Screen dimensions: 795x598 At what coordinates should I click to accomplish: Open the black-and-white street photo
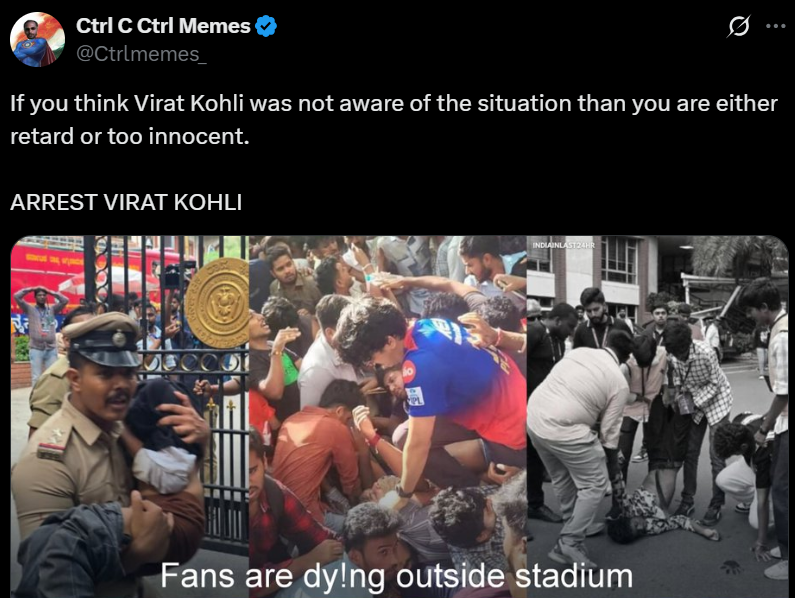point(658,416)
